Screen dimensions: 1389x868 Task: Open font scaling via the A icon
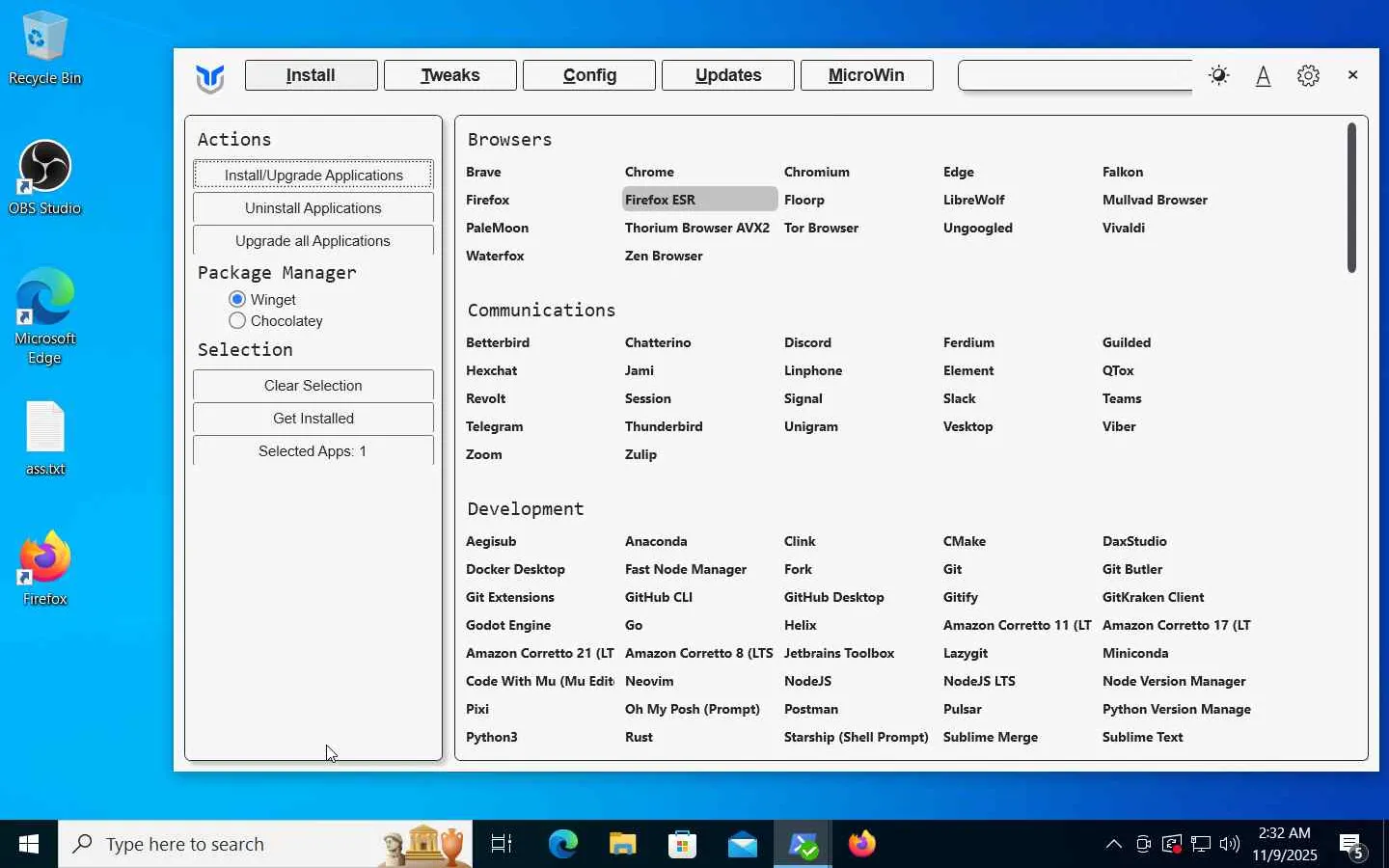pos(1264,76)
